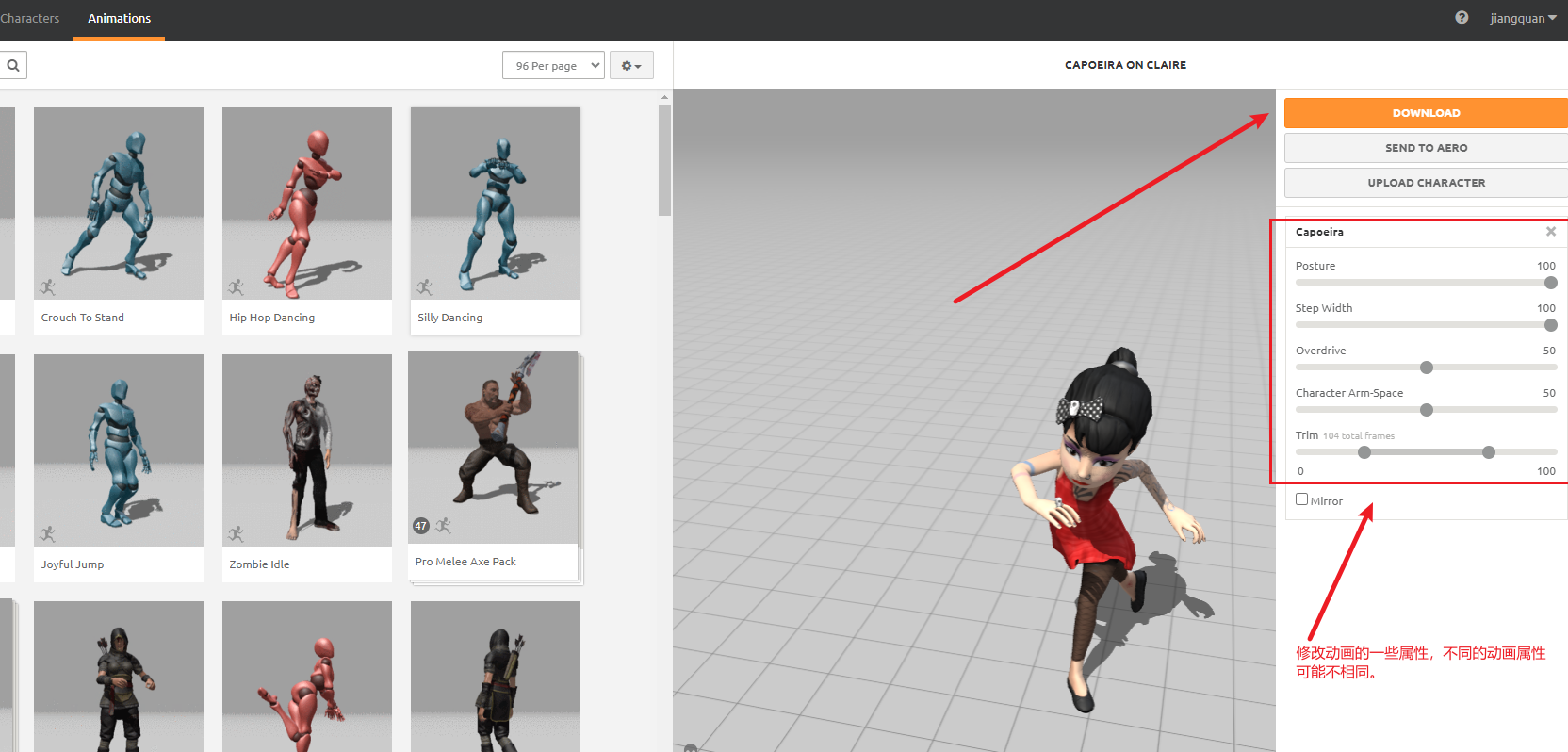Click the orange DOWNLOAD button
This screenshot has height=752, width=1568.
tap(1426, 113)
